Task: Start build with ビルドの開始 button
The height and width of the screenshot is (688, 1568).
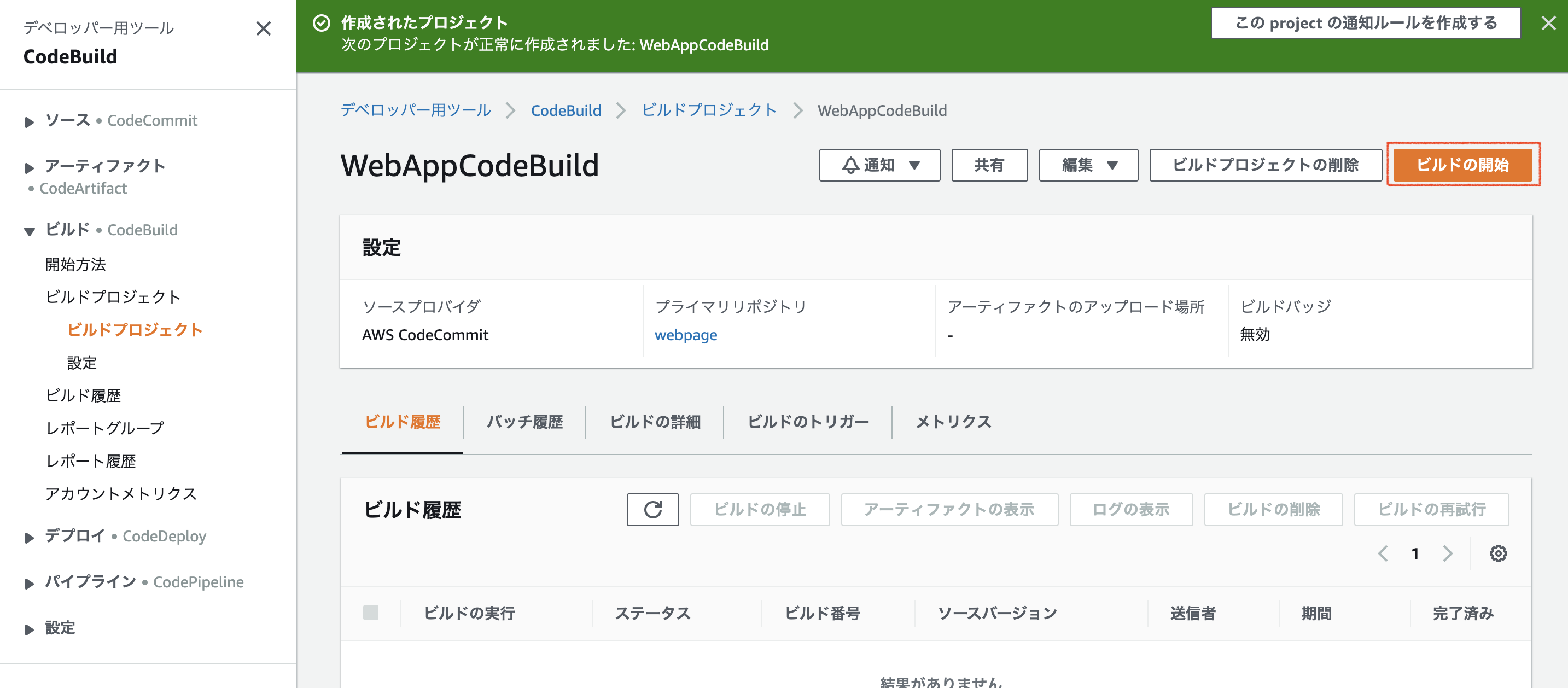Action: (x=1462, y=165)
